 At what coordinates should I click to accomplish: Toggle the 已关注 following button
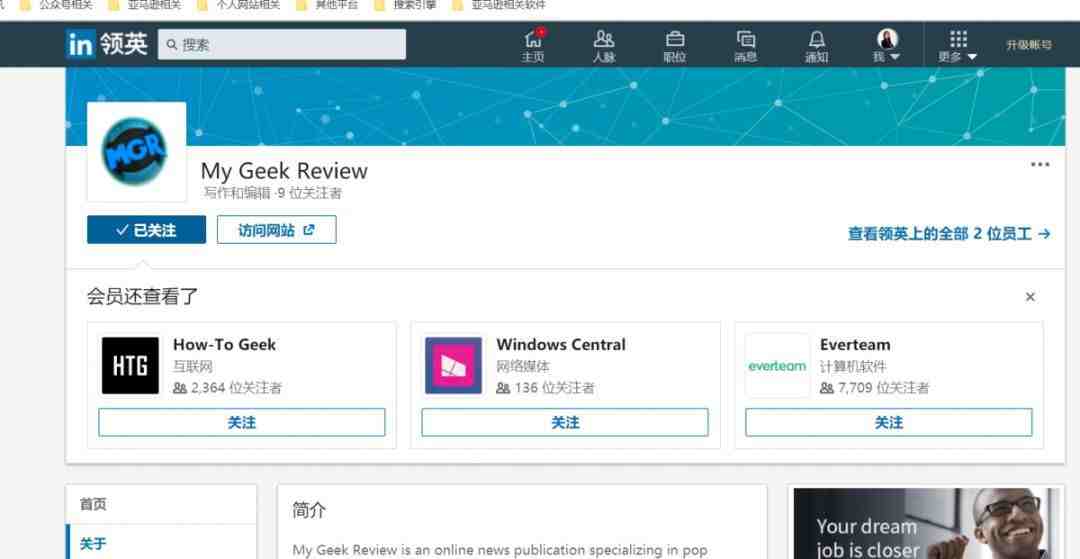point(146,230)
